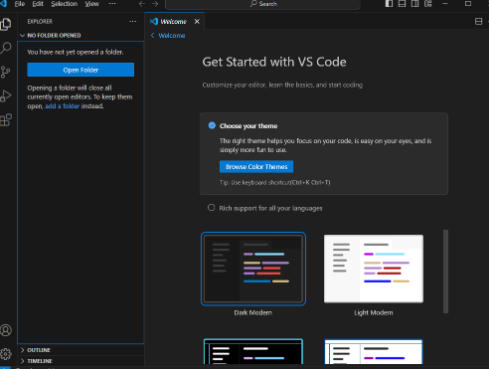Switch to the Welcome tab
Screen dimensions: 489x369
coord(173,22)
